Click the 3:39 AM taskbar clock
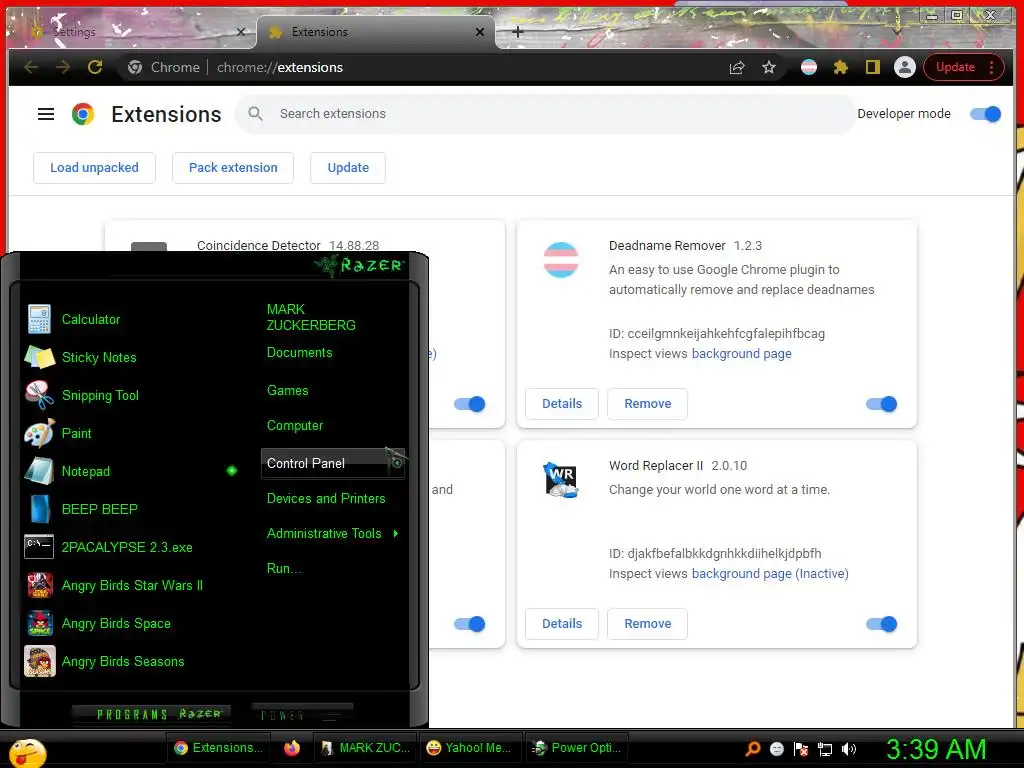The width and height of the screenshot is (1024, 768). 936,750
